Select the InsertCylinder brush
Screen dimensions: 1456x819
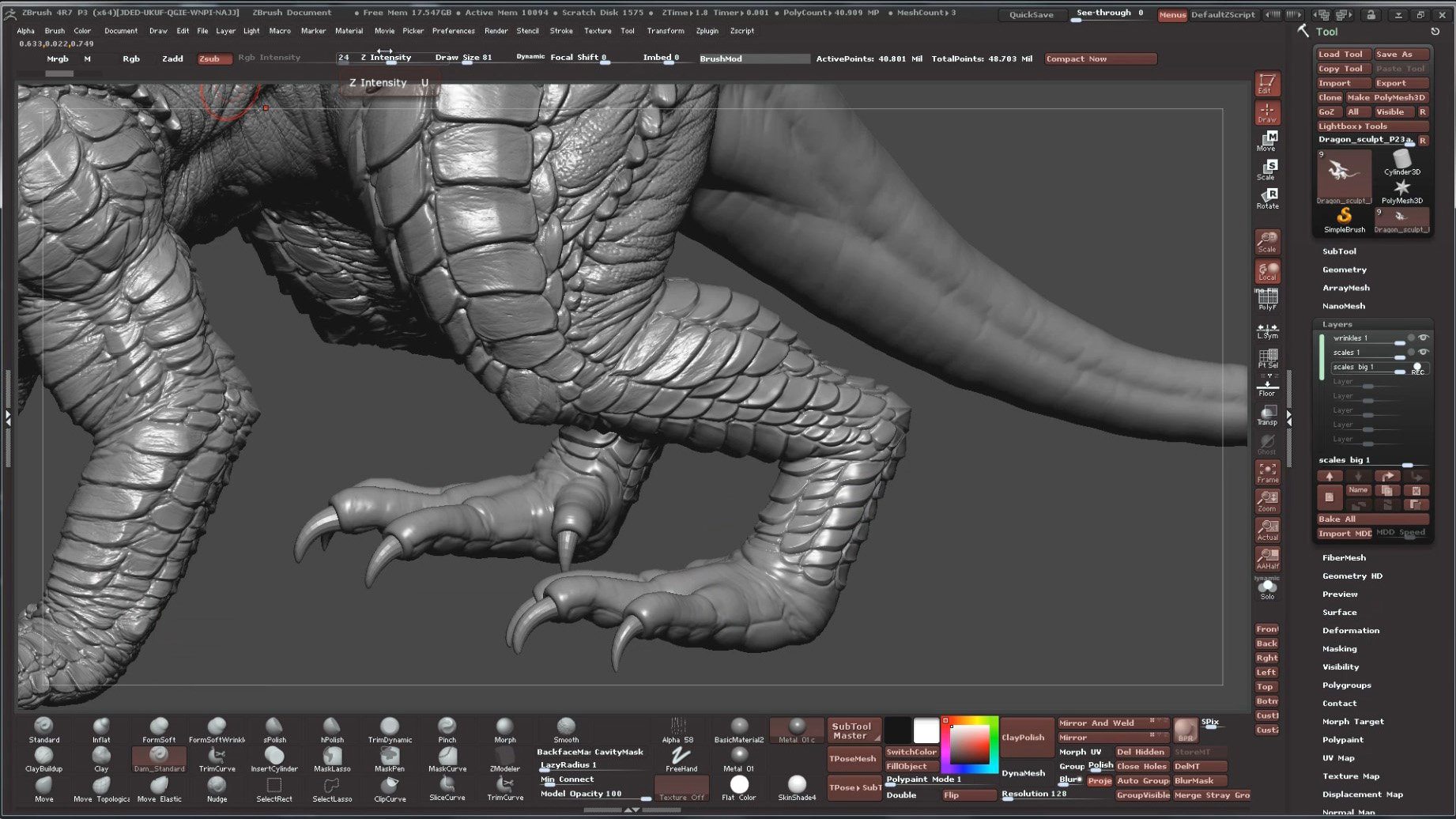[274, 759]
